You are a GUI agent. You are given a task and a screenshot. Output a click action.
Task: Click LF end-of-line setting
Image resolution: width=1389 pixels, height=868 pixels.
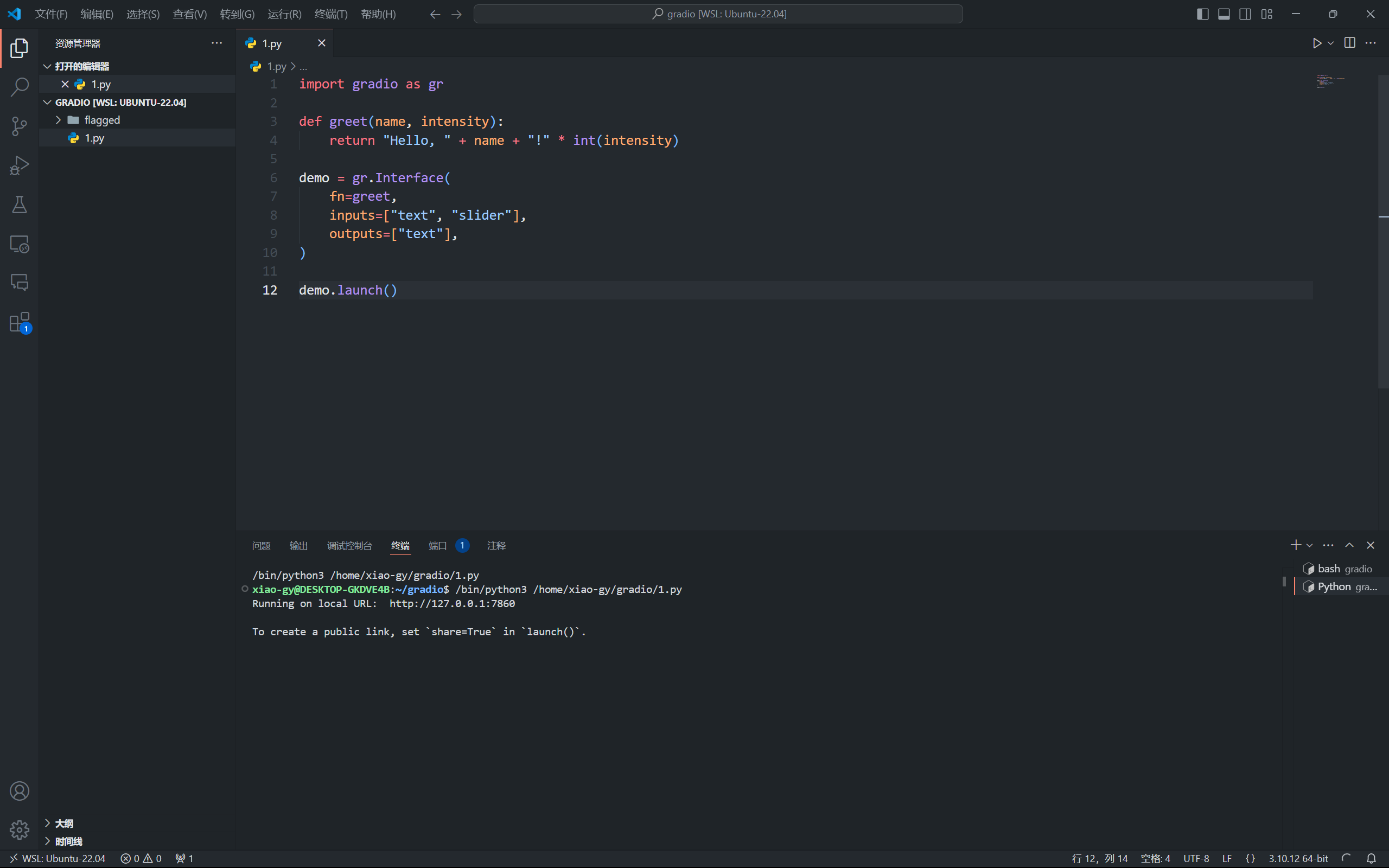1227,858
